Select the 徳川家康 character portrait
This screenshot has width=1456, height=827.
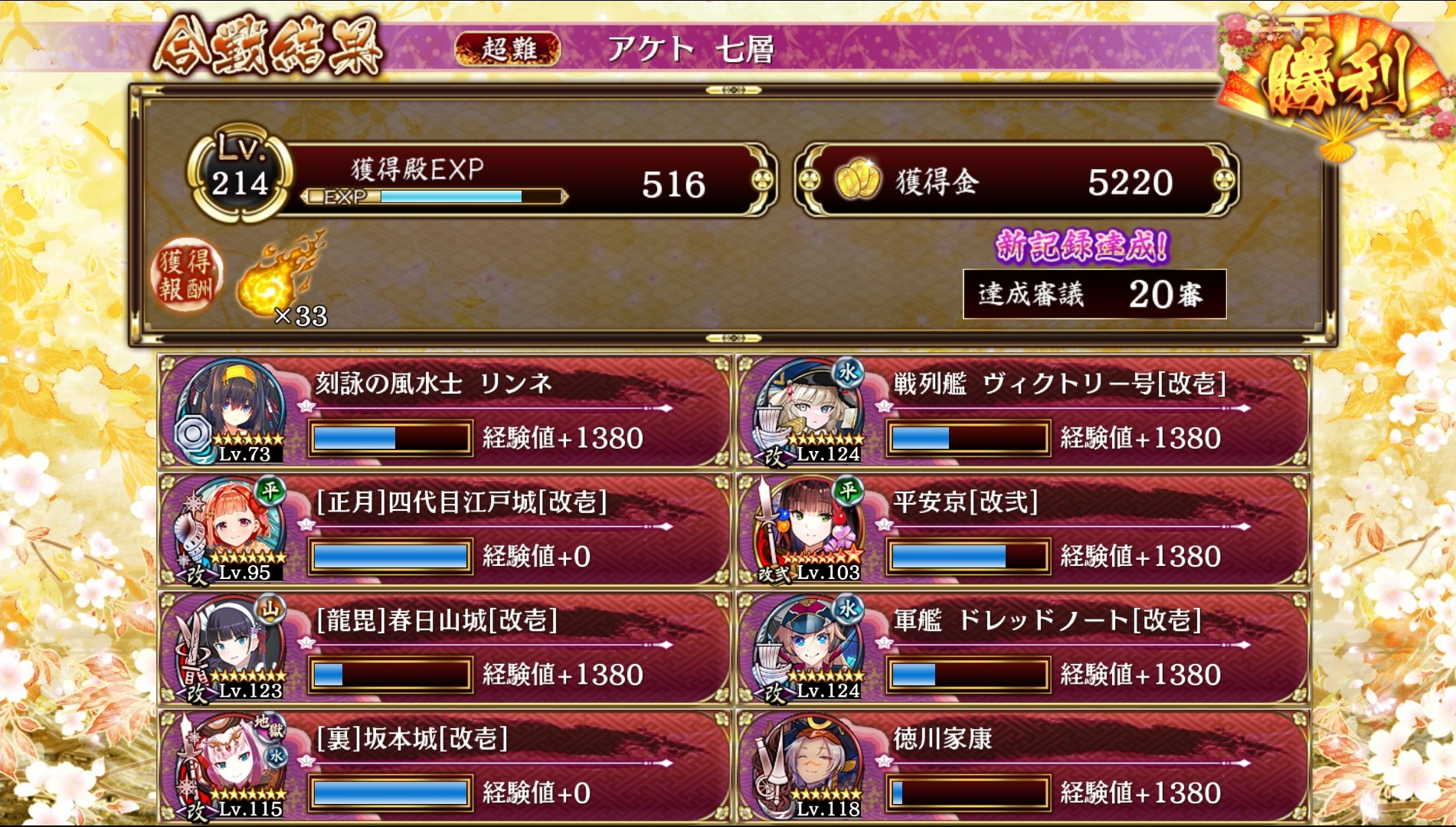point(809,767)
